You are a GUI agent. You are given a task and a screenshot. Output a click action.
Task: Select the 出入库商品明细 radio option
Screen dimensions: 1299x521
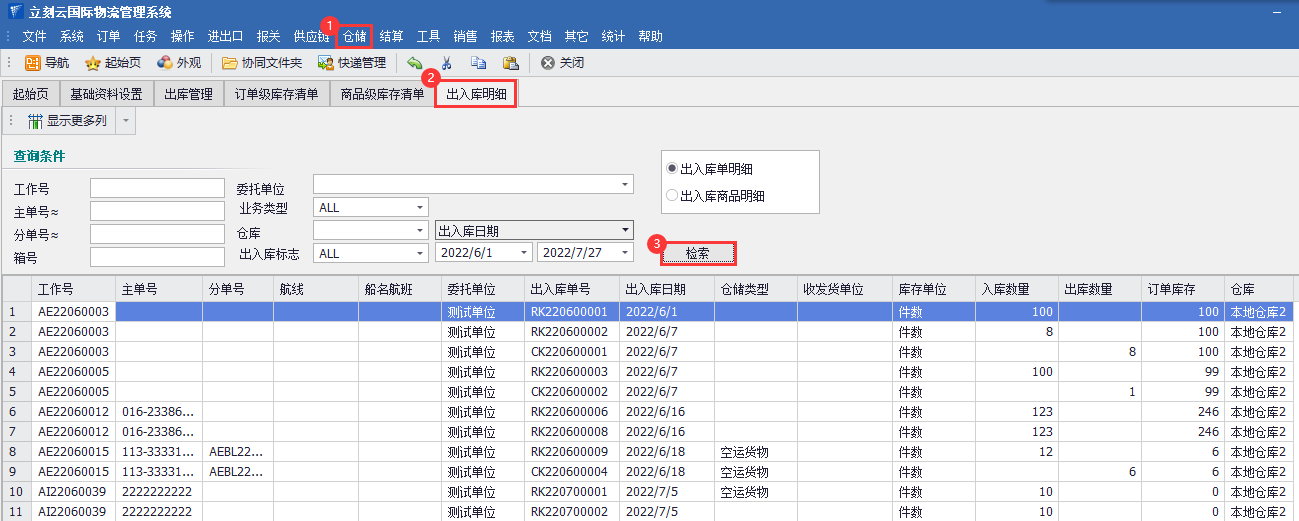[x=673, y=196]
